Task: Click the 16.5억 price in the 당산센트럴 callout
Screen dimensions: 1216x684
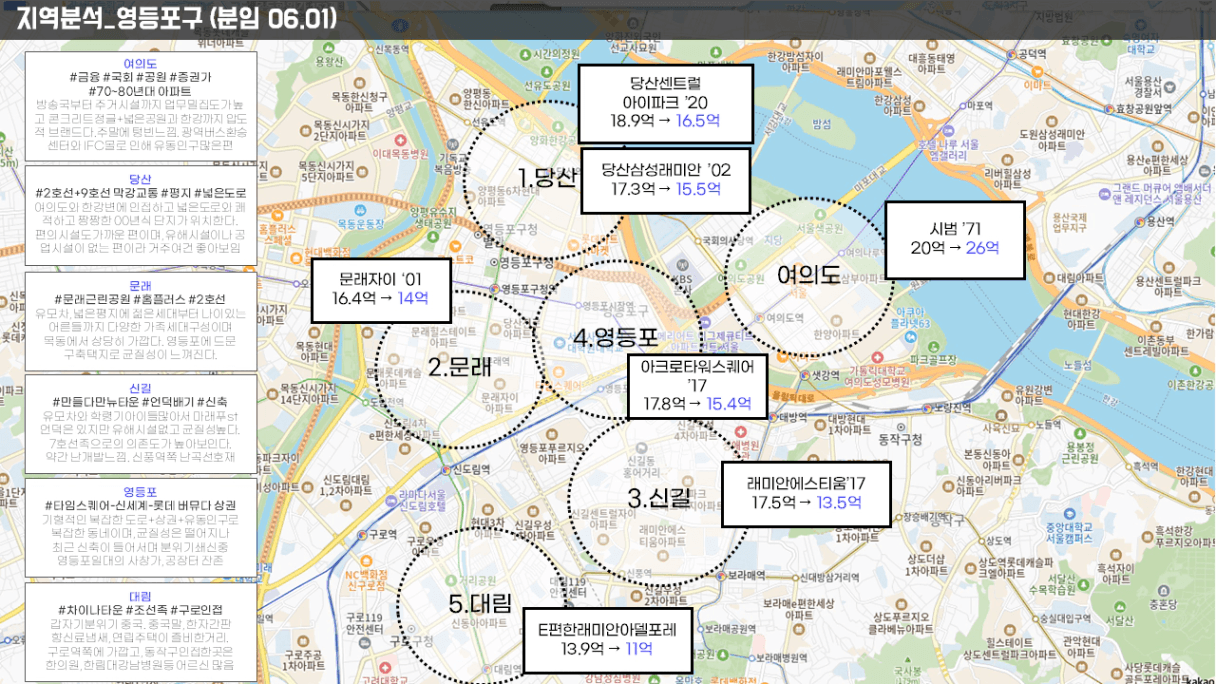Action: [x=699, y=120]
